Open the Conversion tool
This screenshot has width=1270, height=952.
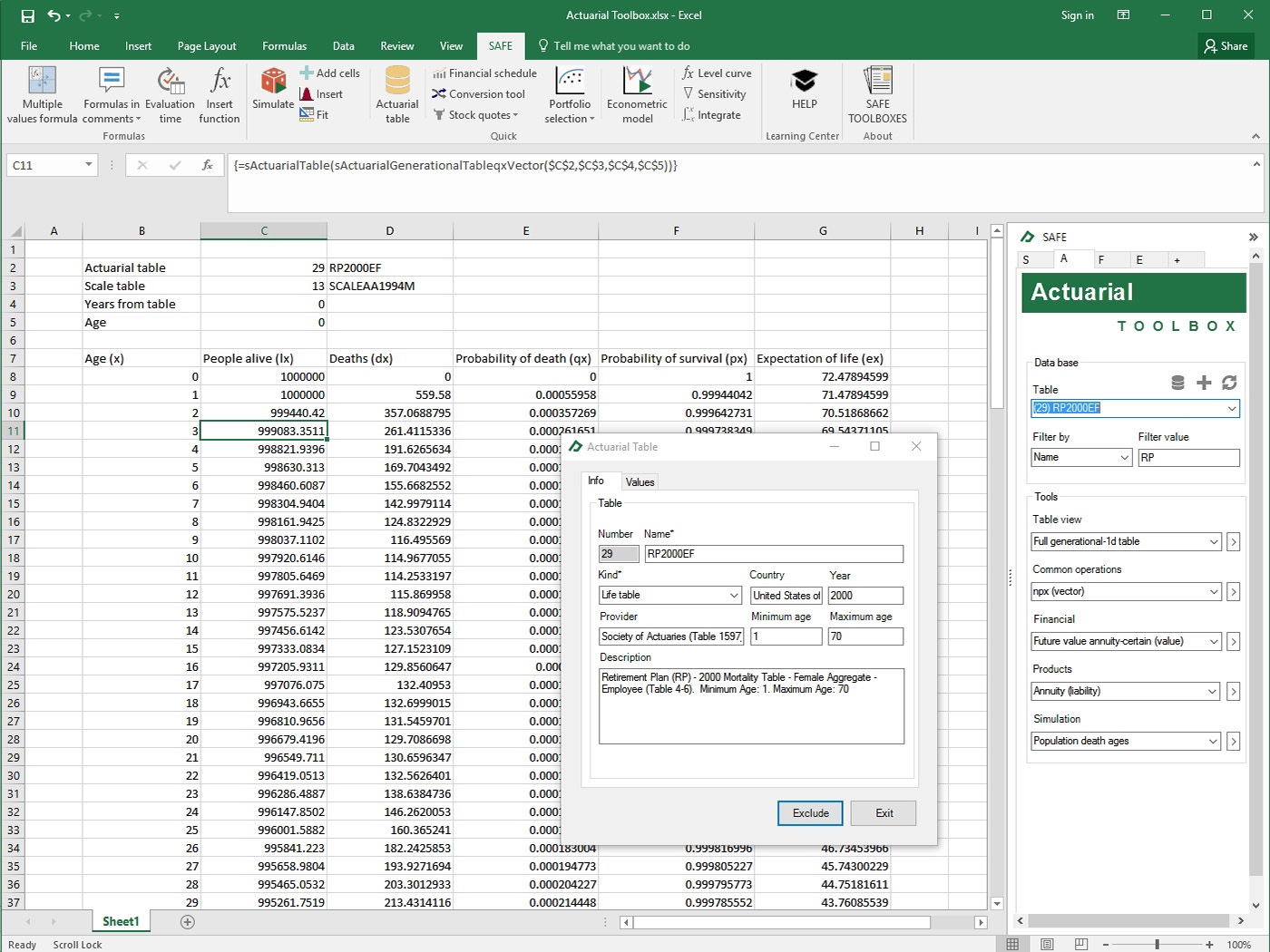pyautogui.click(x=479, y=94)
